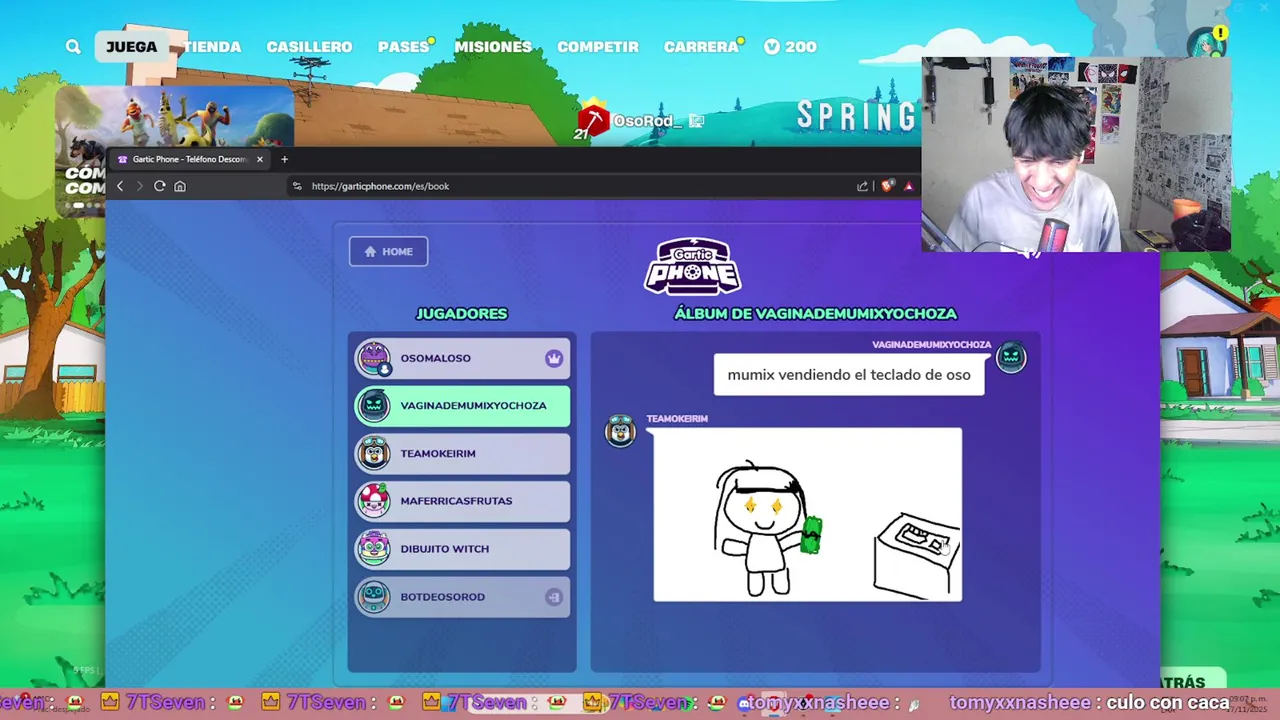Open the JUEGA tab in Fortnite
Screen dimensions: 1280x720
pos(132,47)
